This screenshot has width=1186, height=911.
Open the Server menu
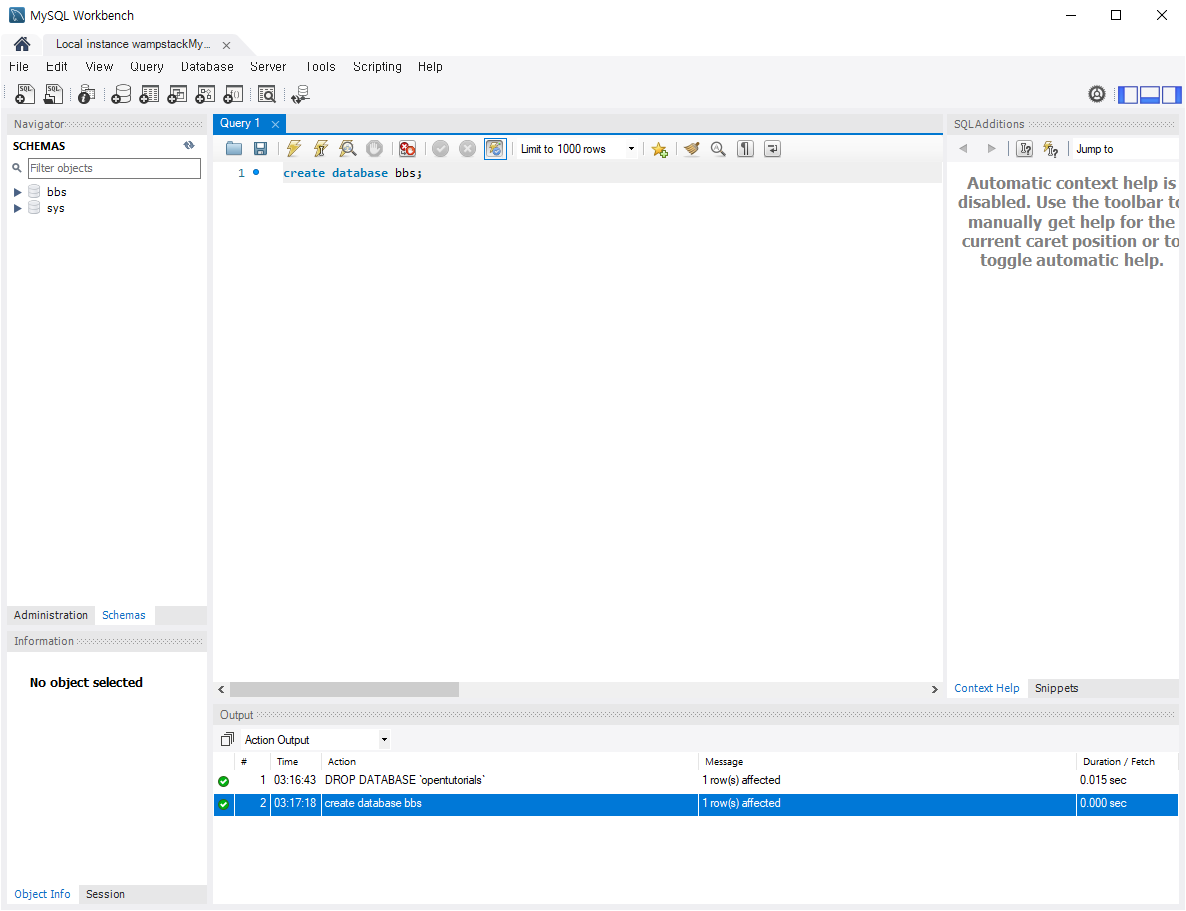point(268,67)
